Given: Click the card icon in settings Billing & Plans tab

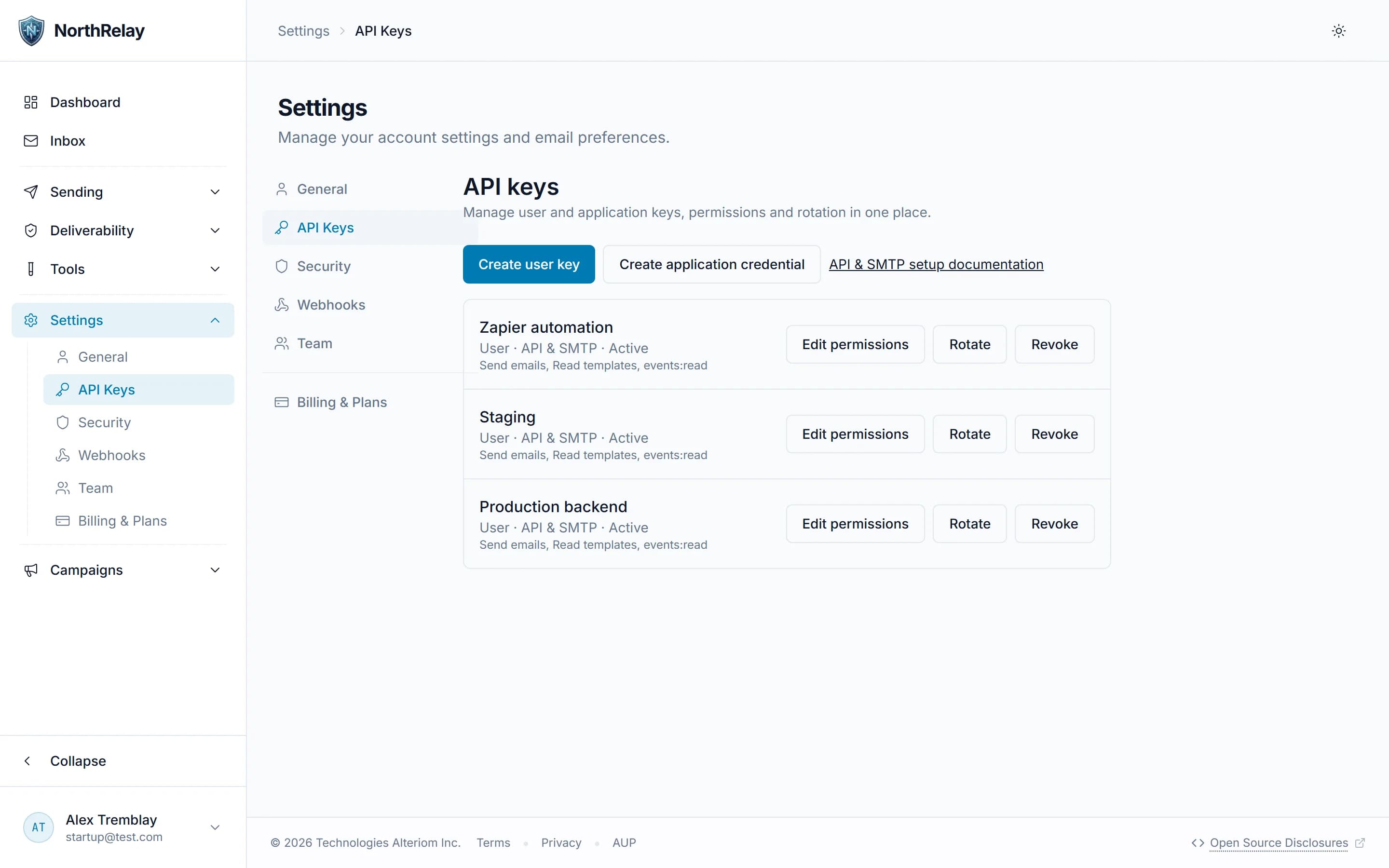Looking at the screenshot, I should tap(281, 402).
